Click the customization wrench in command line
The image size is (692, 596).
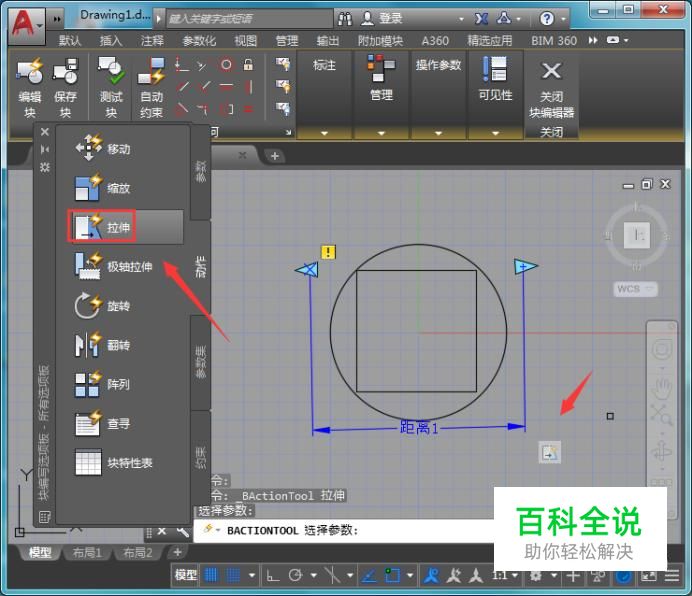pos(182,532)
